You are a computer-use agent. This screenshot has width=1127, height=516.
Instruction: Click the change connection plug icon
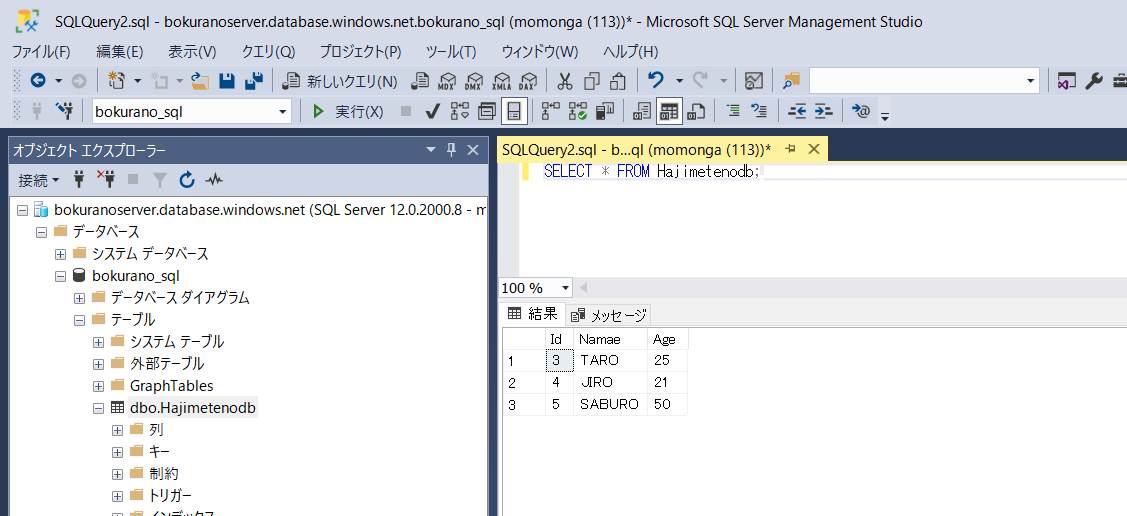tap(65, 111)
